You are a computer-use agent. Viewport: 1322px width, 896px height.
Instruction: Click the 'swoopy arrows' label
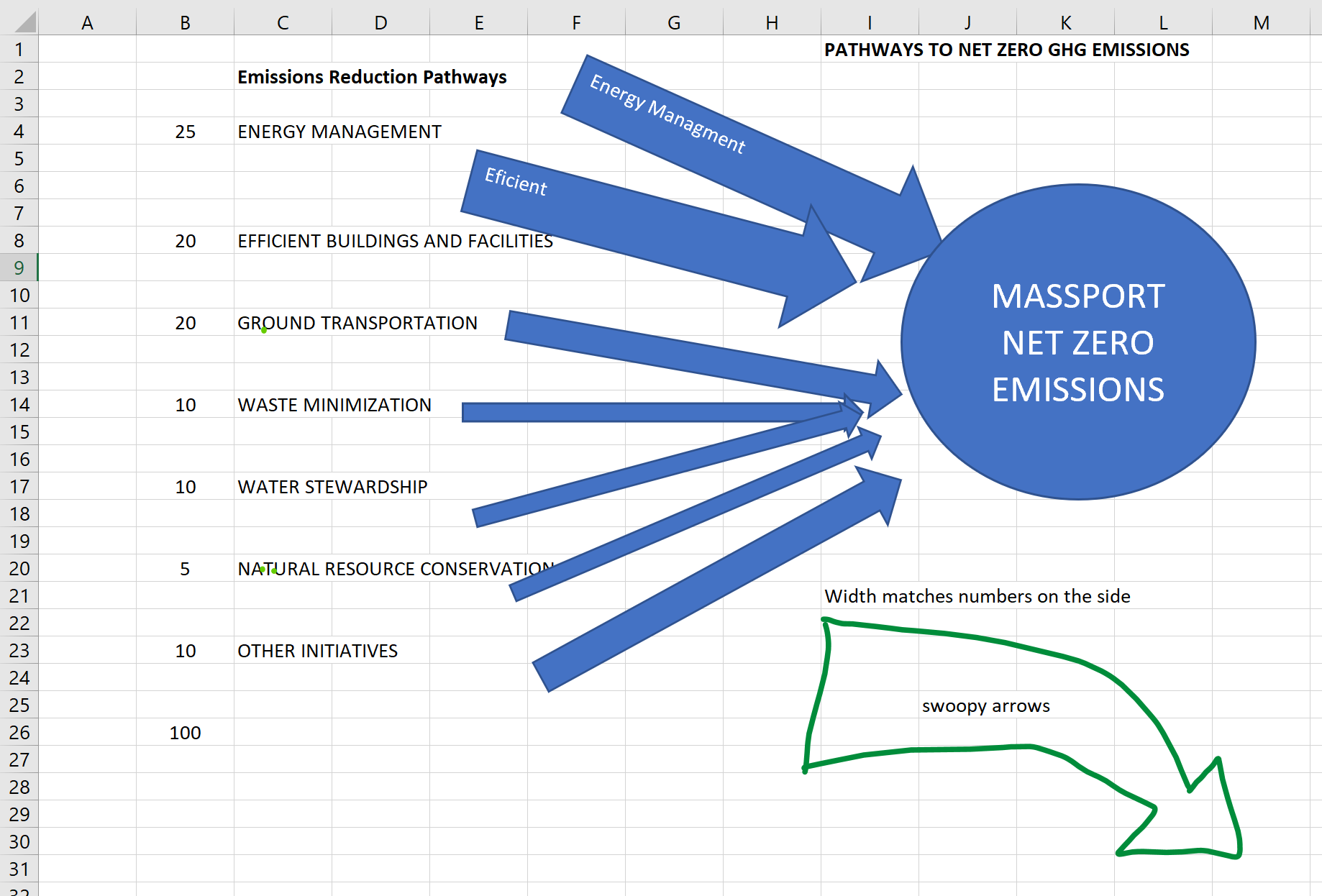point(985,706)
